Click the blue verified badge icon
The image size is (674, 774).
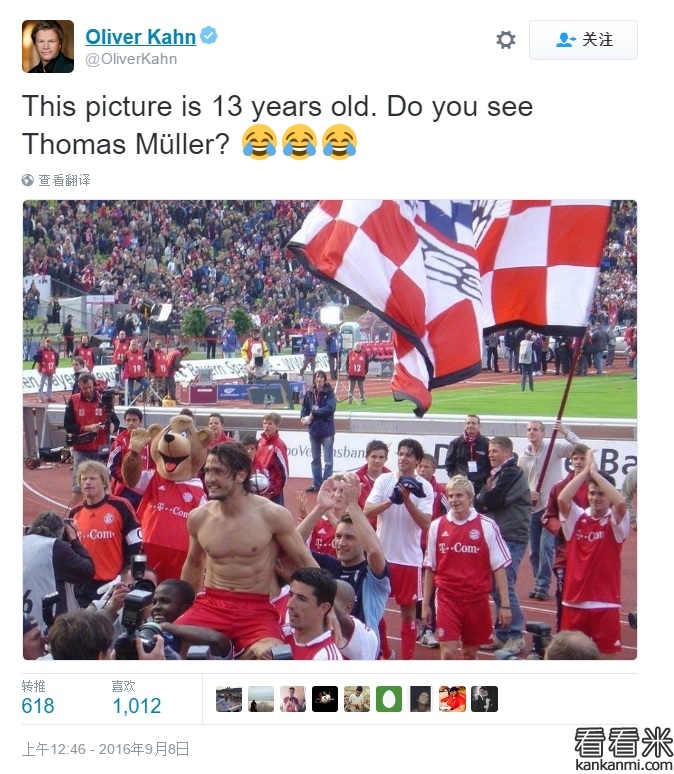(x=208, y=36)
